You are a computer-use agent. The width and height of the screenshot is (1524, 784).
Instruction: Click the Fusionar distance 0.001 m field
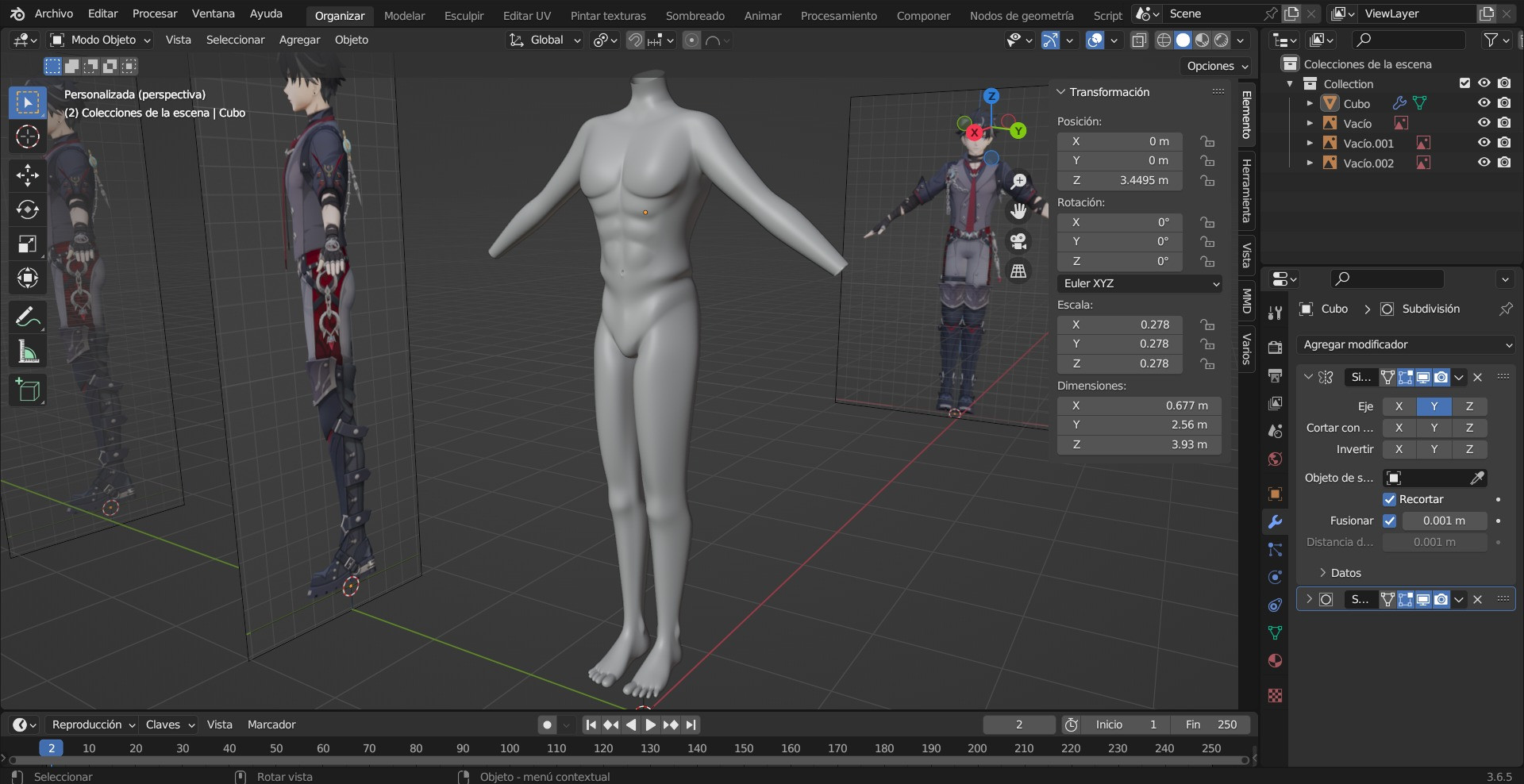coord(1444,521)
